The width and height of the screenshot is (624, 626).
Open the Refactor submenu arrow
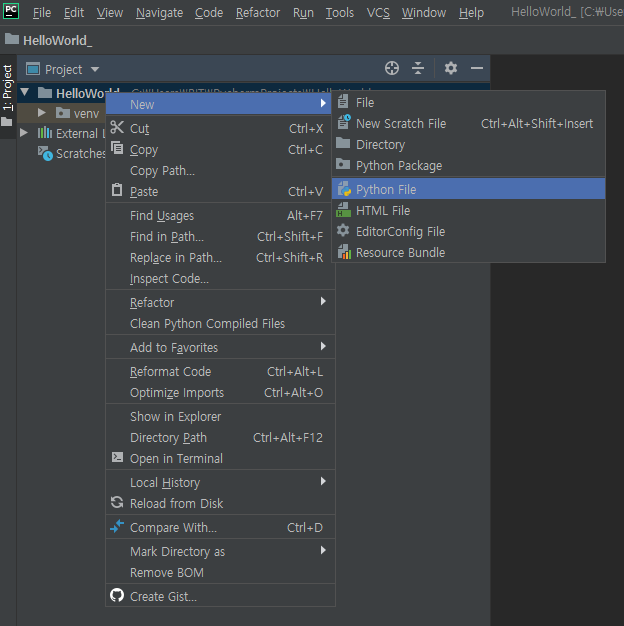click(x=323, y=301)
